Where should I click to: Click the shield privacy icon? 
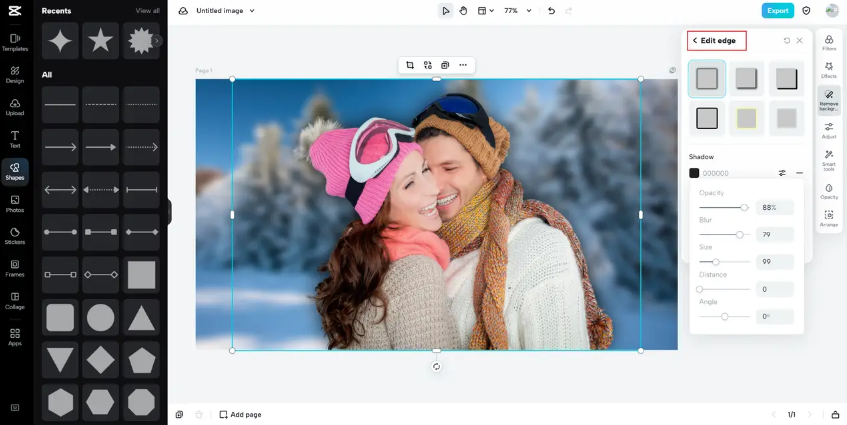[806, 11]
